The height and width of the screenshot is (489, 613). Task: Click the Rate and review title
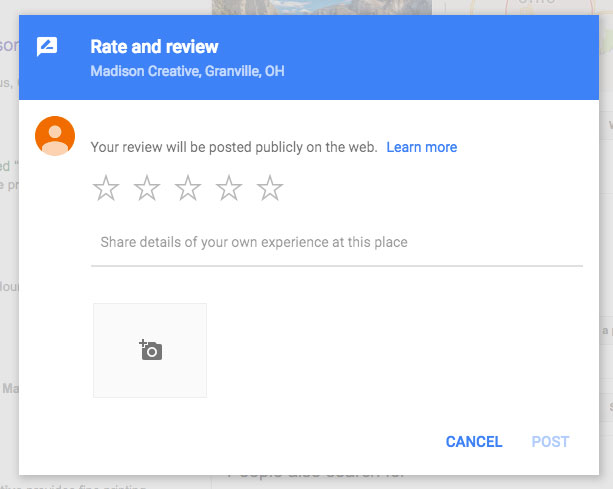point(154,46)
